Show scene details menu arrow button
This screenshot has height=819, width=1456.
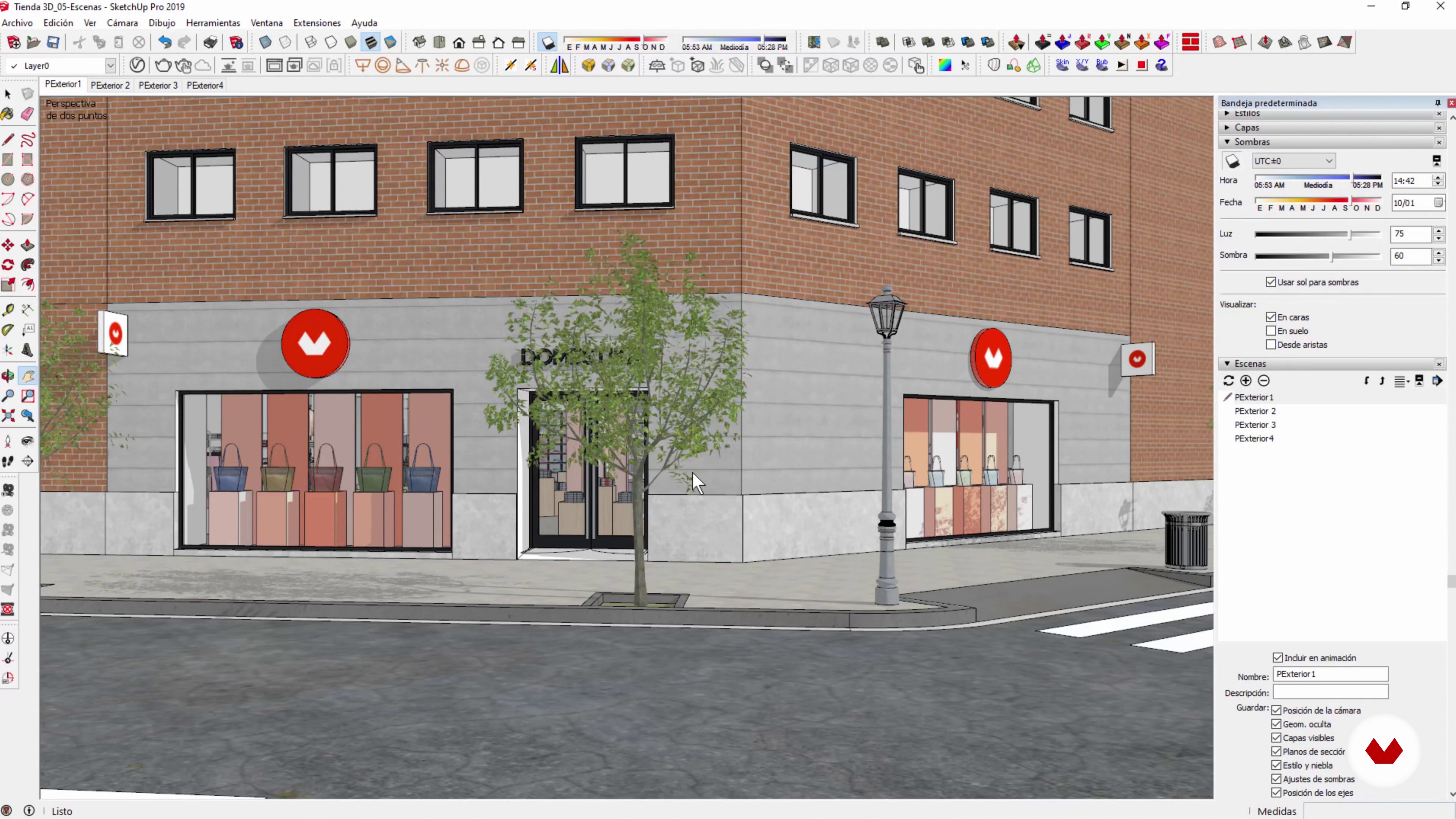tap(1437, 381)
